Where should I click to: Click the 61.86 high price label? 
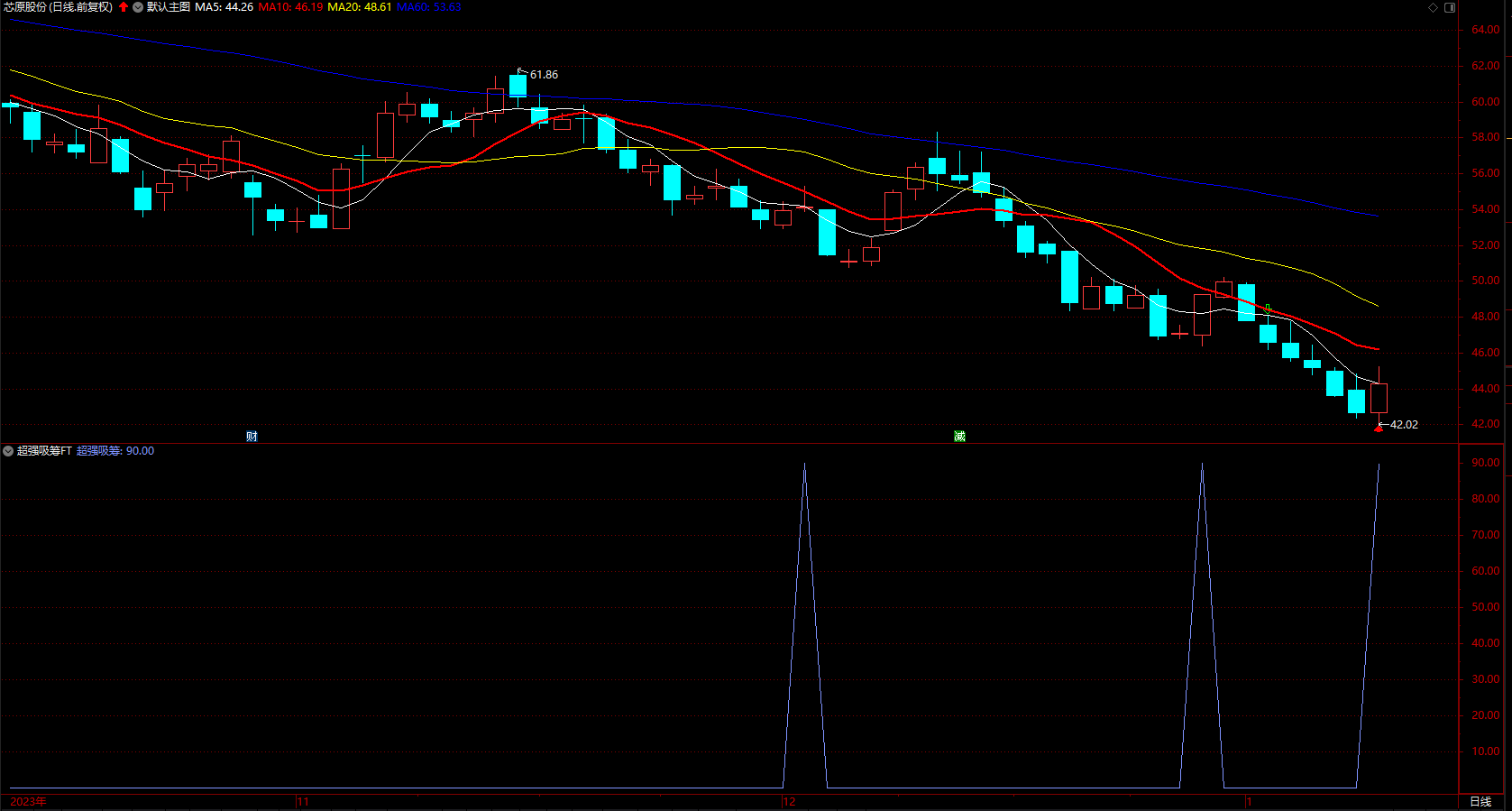tap(544, 75)
